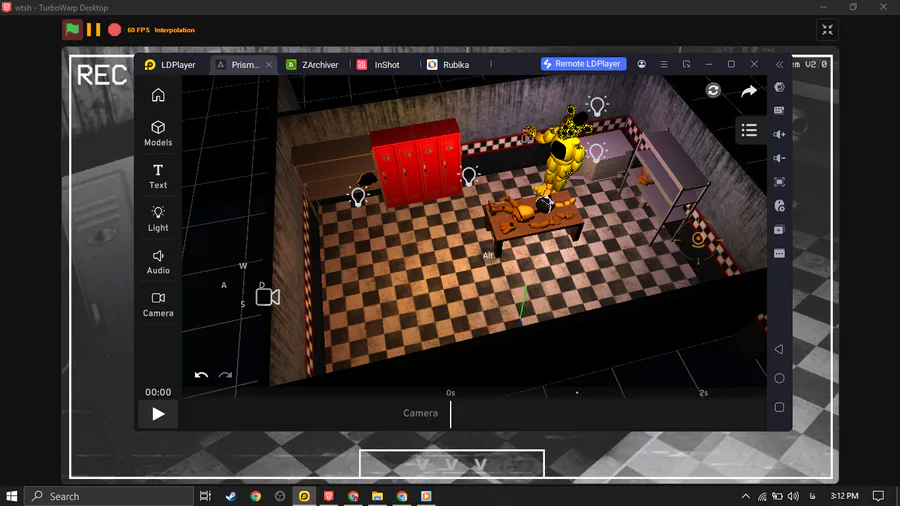This screenshot has height=506, width=900.
Task: Select light bulb left of red lockers
Action: (x=358, y=196)
